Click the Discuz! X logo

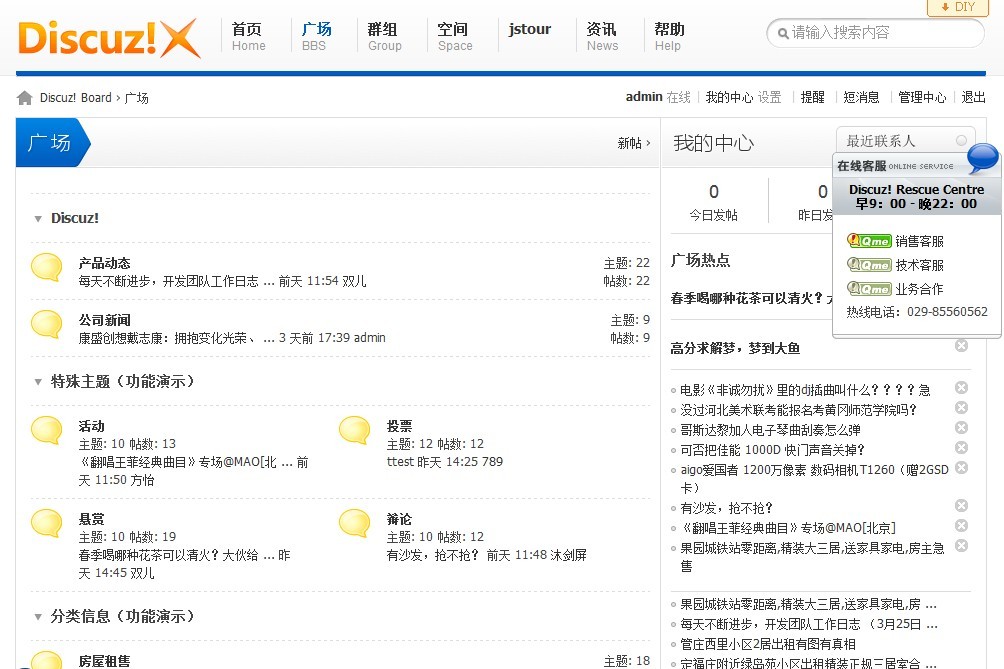pyautogui.click(x=108, y=39)
